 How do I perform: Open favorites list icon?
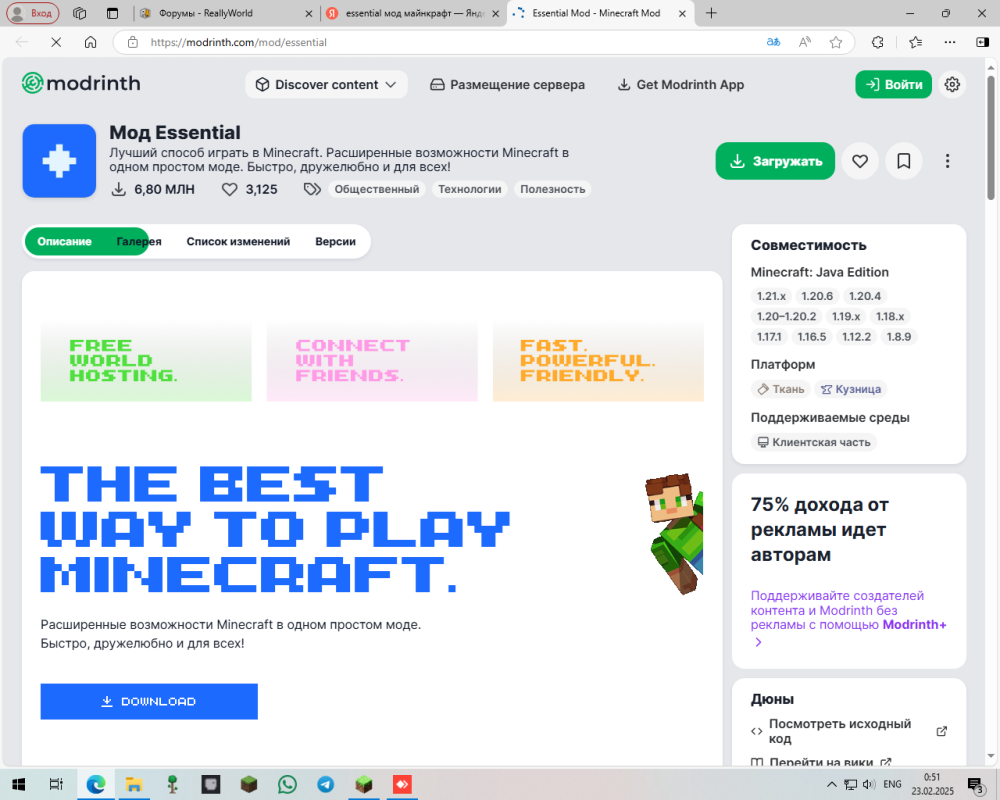916,42
